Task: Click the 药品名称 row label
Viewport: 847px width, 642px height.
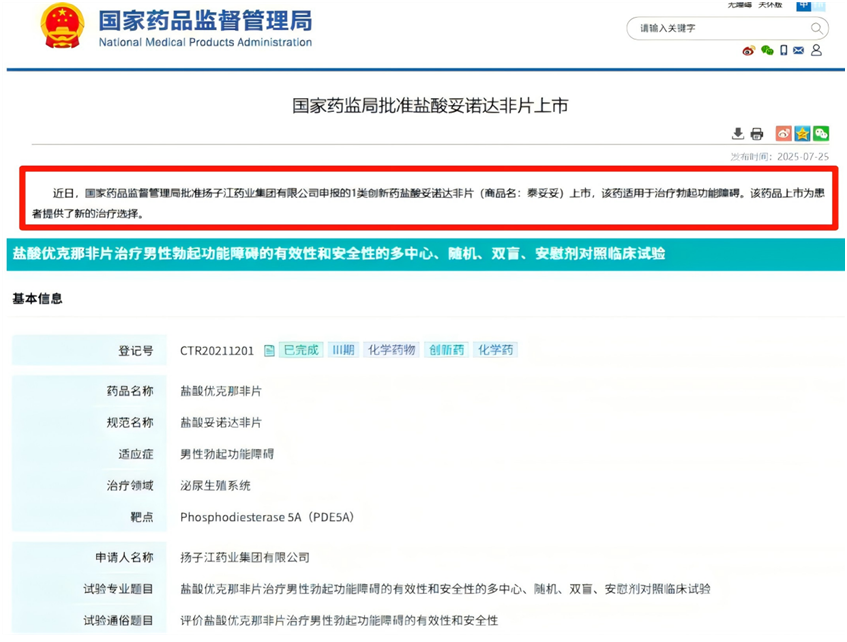Action: point(130,391)
